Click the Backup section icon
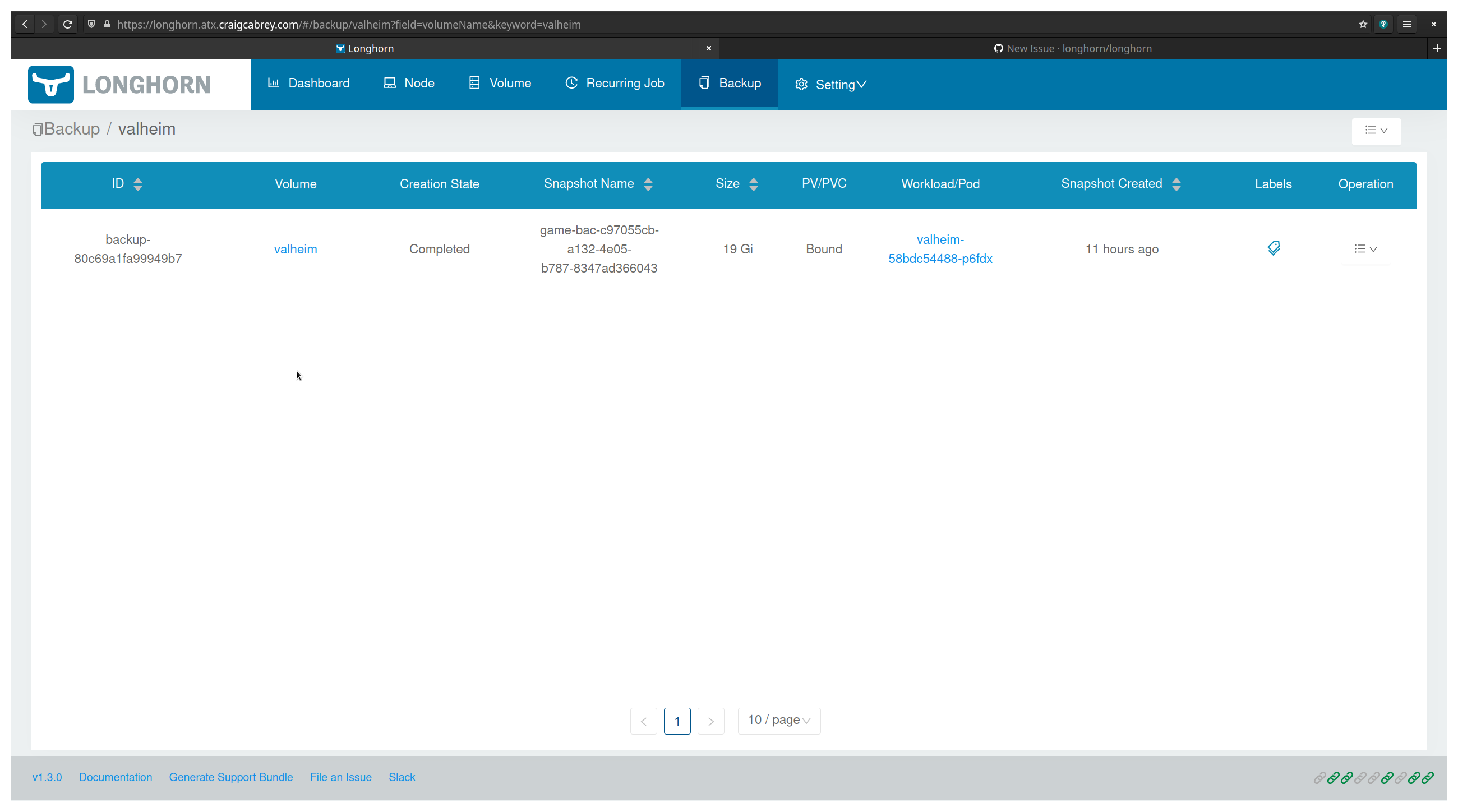 coord(704,82)
